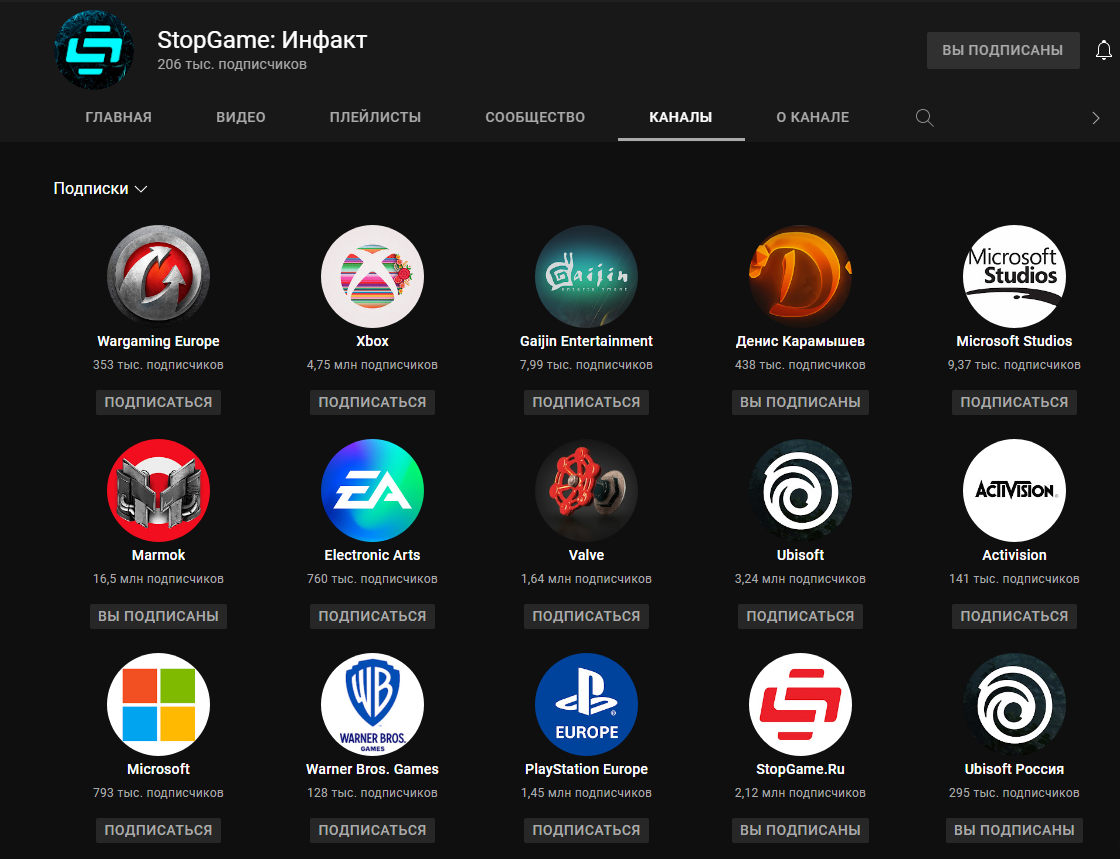Click the StopGame.Ru name link
This screenshot has height=859, width=1120.
[x=800, y=769]
